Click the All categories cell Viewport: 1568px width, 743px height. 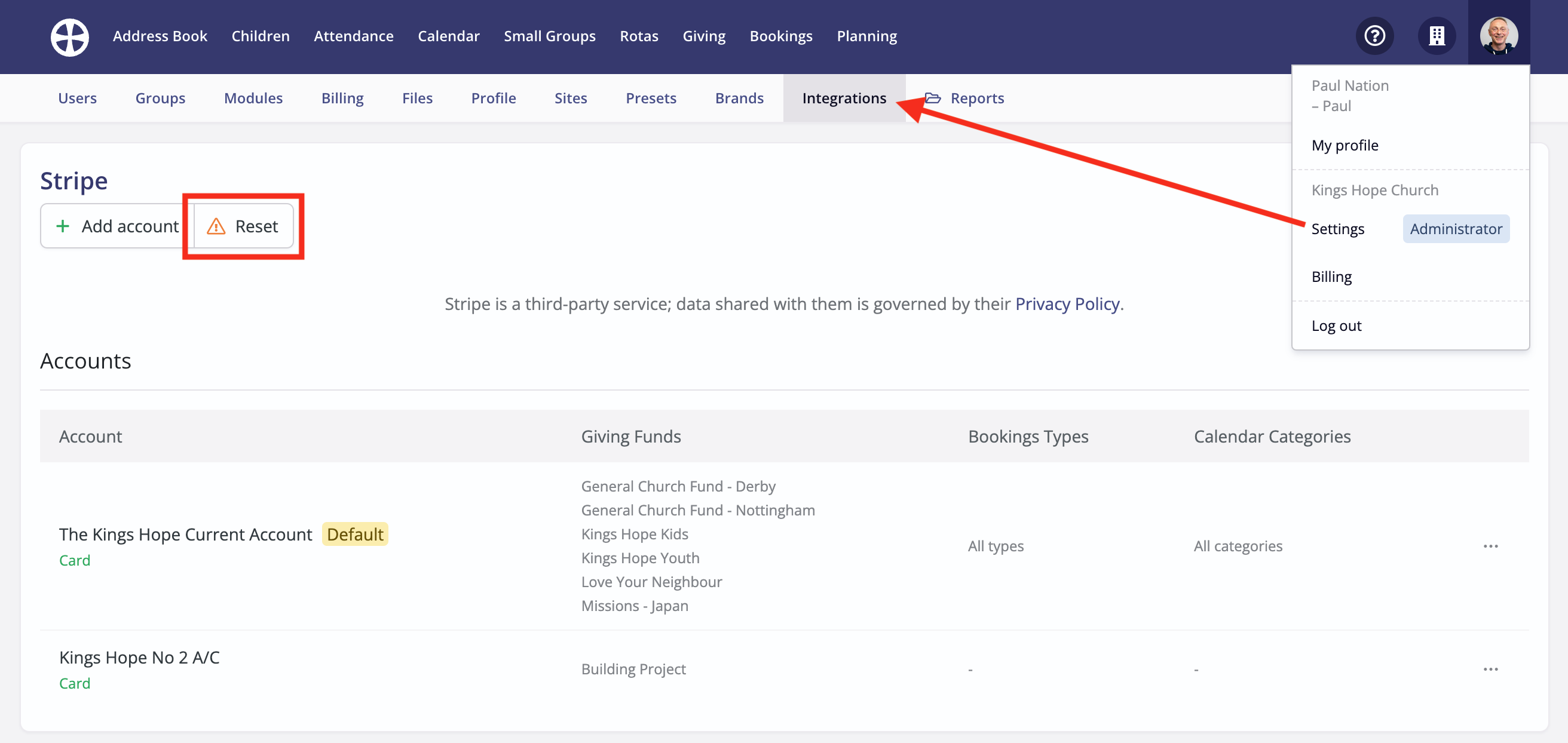click(1238, 546)
